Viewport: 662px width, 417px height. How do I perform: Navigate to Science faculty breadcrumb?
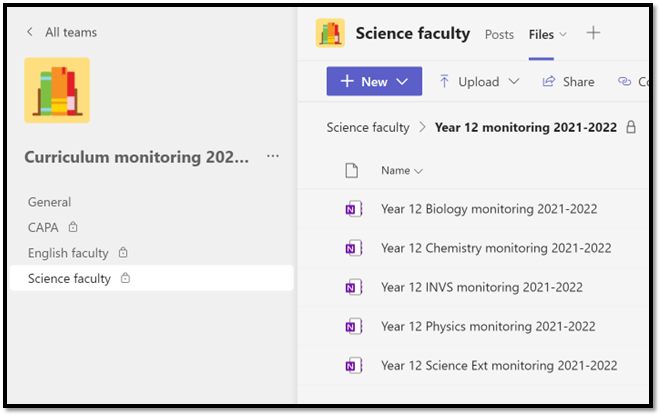(368, 127)
